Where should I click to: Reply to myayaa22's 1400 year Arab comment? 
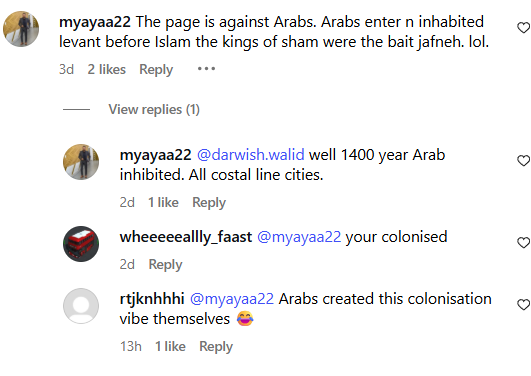click(x=209, y=203)
